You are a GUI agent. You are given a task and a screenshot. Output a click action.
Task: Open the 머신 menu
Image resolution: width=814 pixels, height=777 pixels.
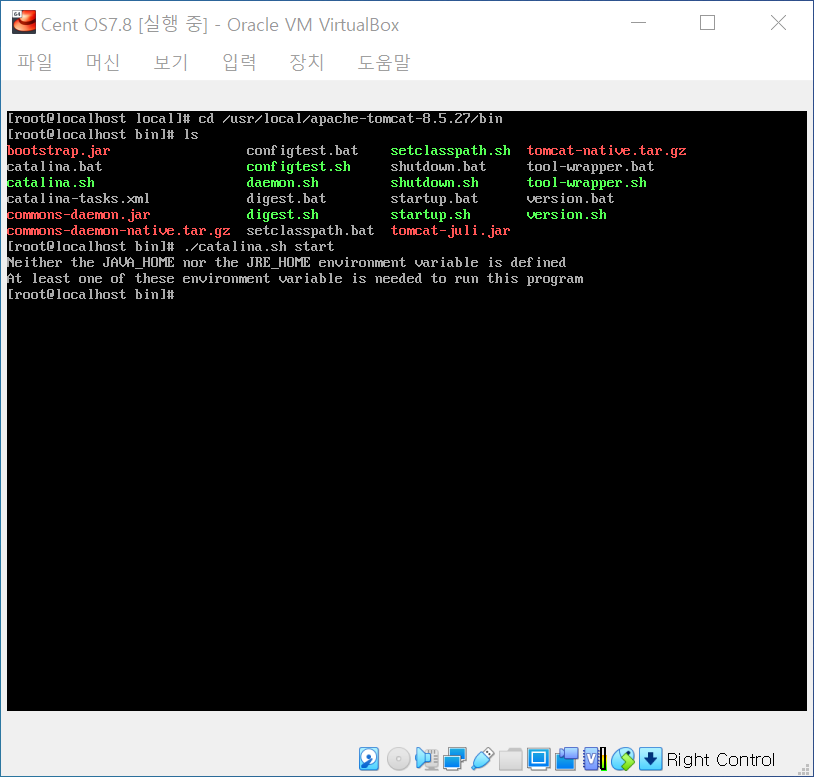[x=103, y=62]
